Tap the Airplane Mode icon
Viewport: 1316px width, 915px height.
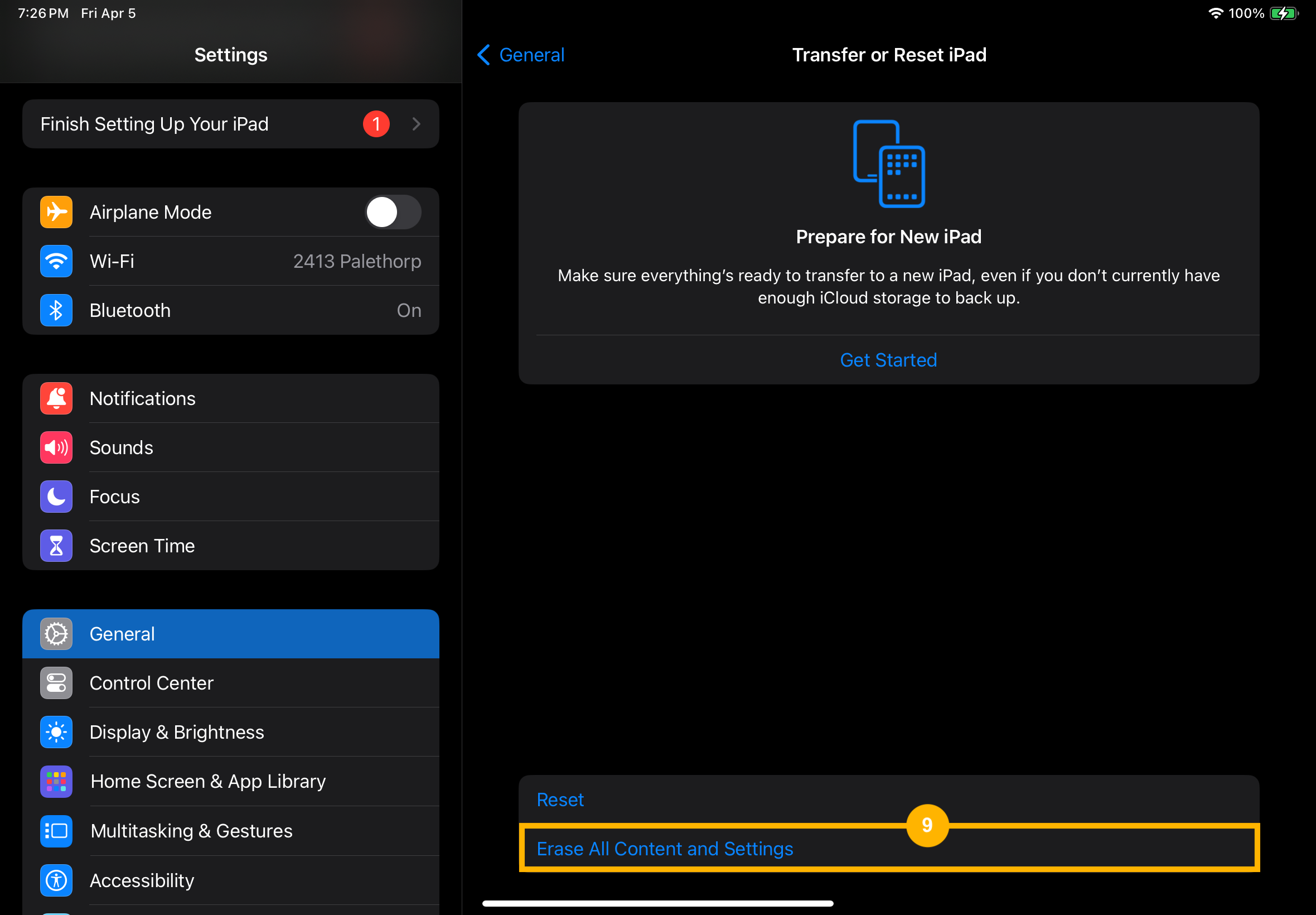point(56,212)
